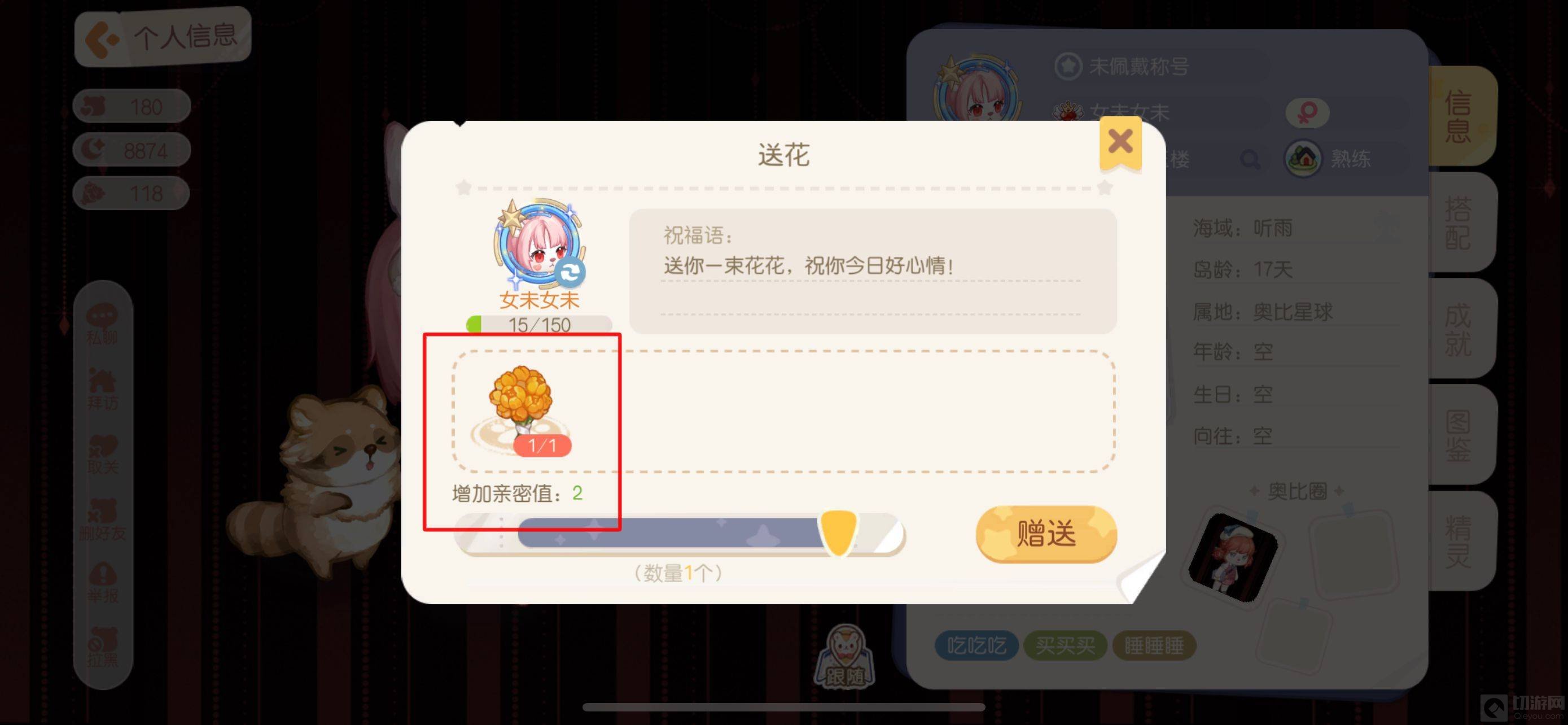
Task: Click the 跟随 follow badge icon
Action: tap(845, 657)
